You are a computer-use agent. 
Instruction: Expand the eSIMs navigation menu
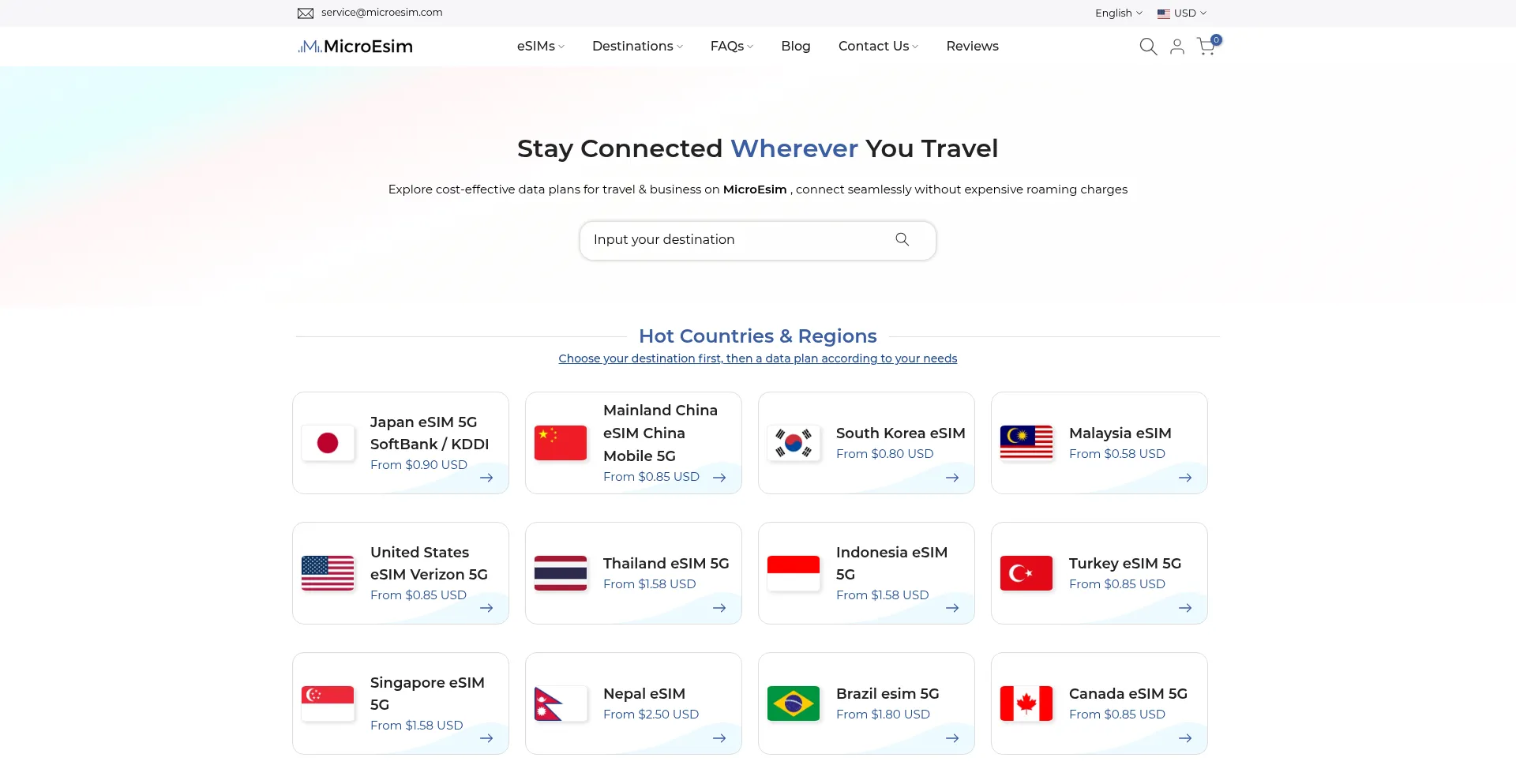(x=540, y=47)
